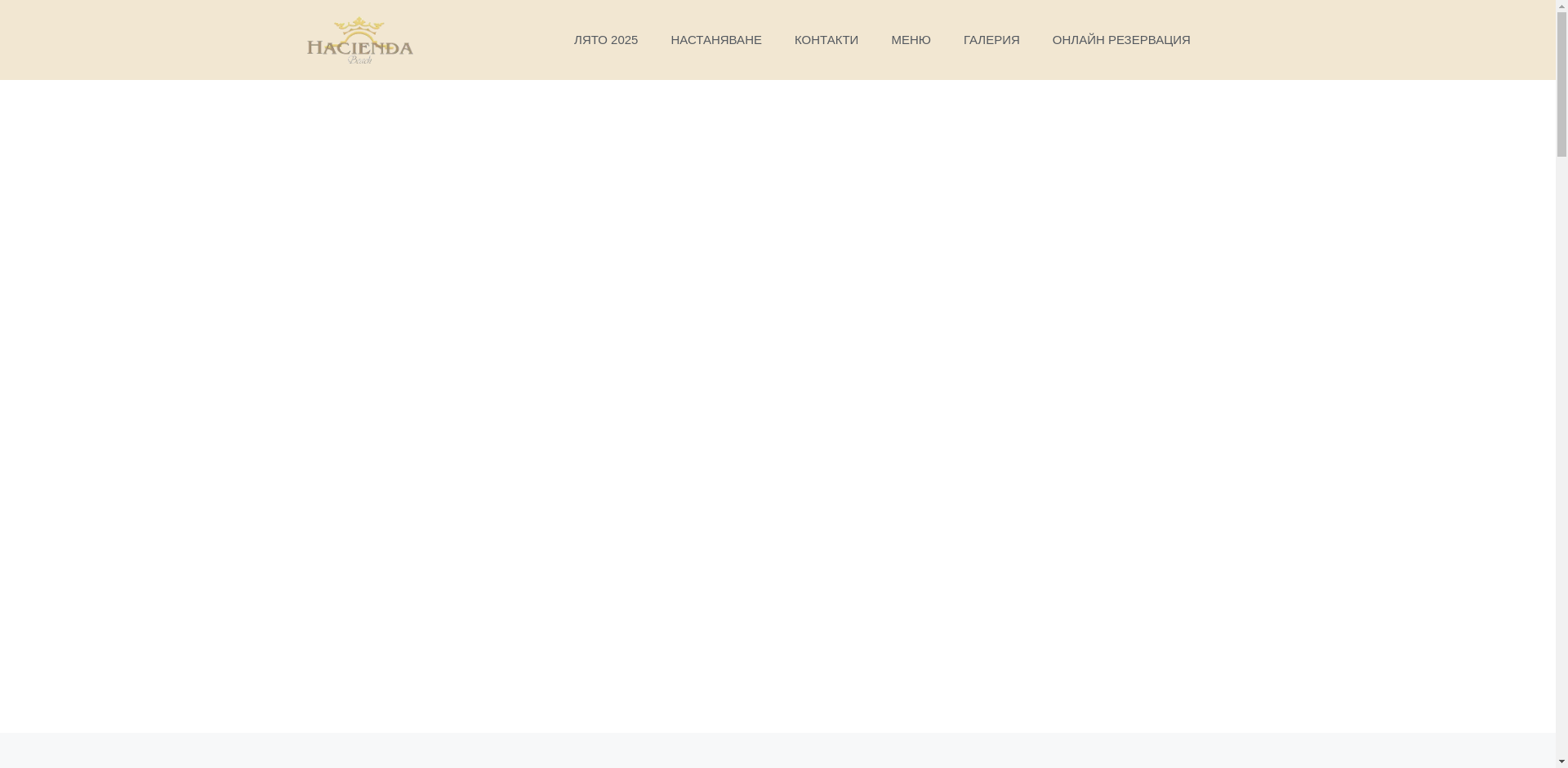Click the golden crown emblem in the logo
Image resolution: width=1568 pixels, height=768 pixels.
pyautogui.click(x=359, y=27)
